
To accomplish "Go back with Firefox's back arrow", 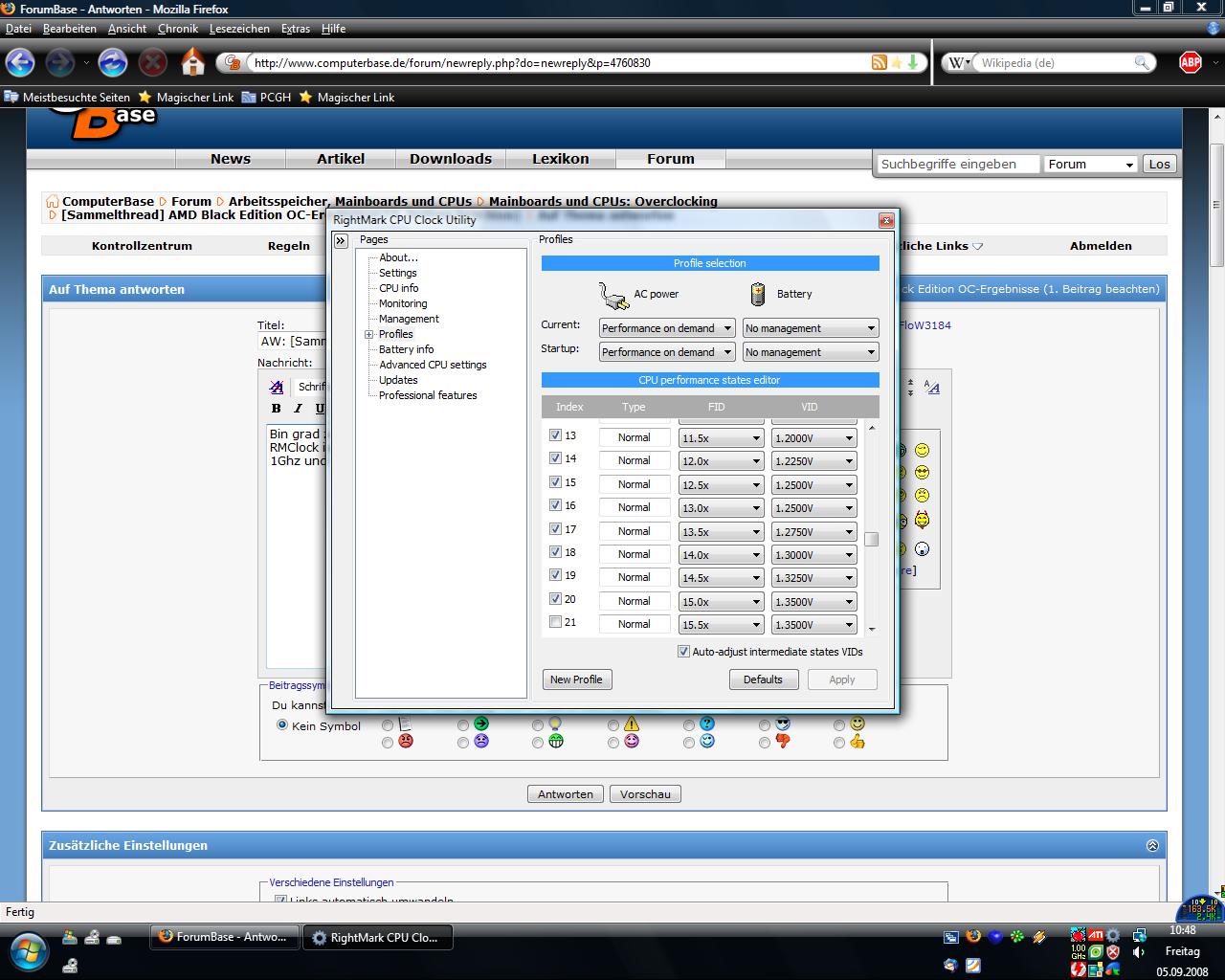I will tap(20, 63).
